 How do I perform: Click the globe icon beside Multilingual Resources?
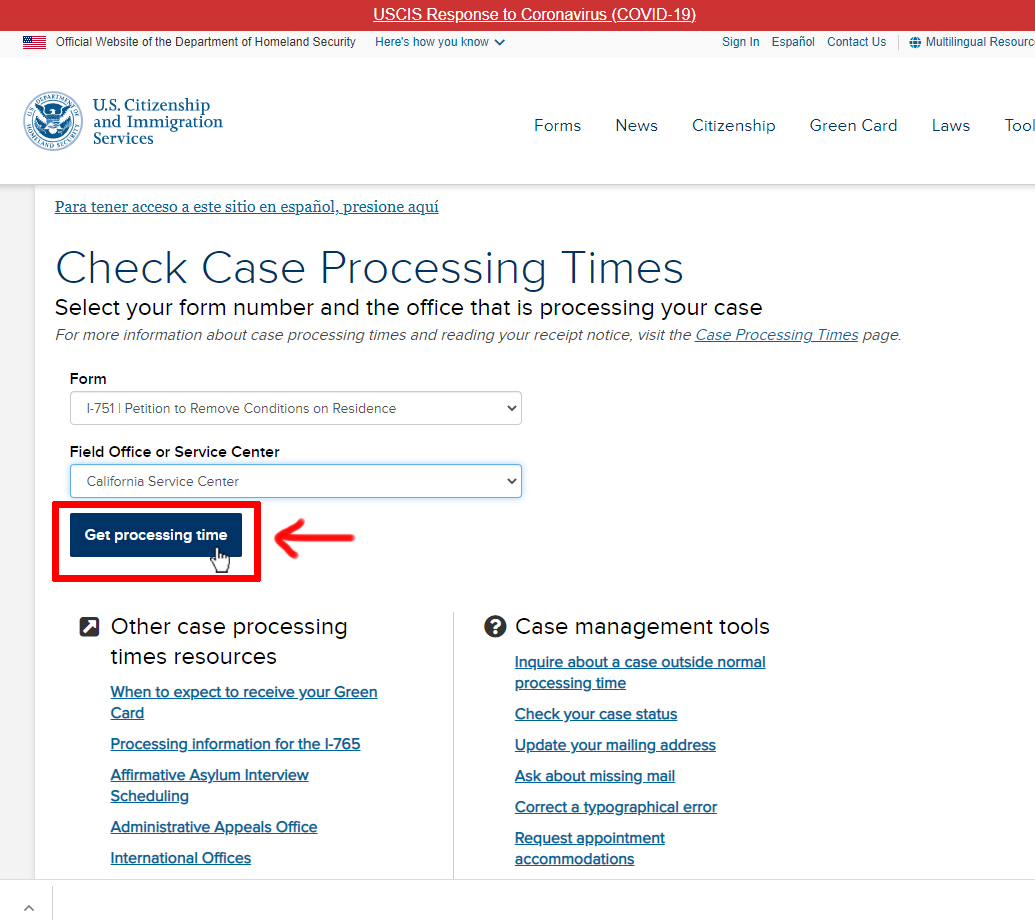click(x=915, y=42)
